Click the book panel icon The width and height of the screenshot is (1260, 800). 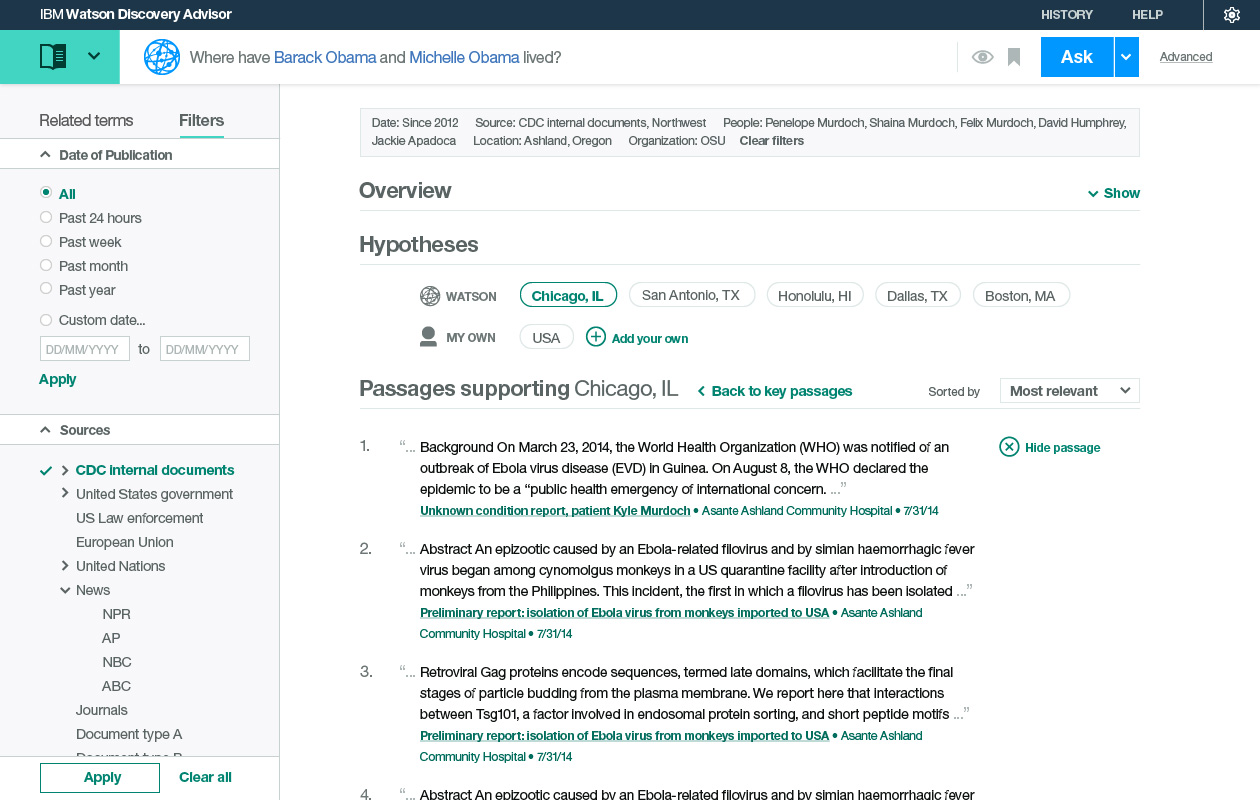[x=53, y=57]
